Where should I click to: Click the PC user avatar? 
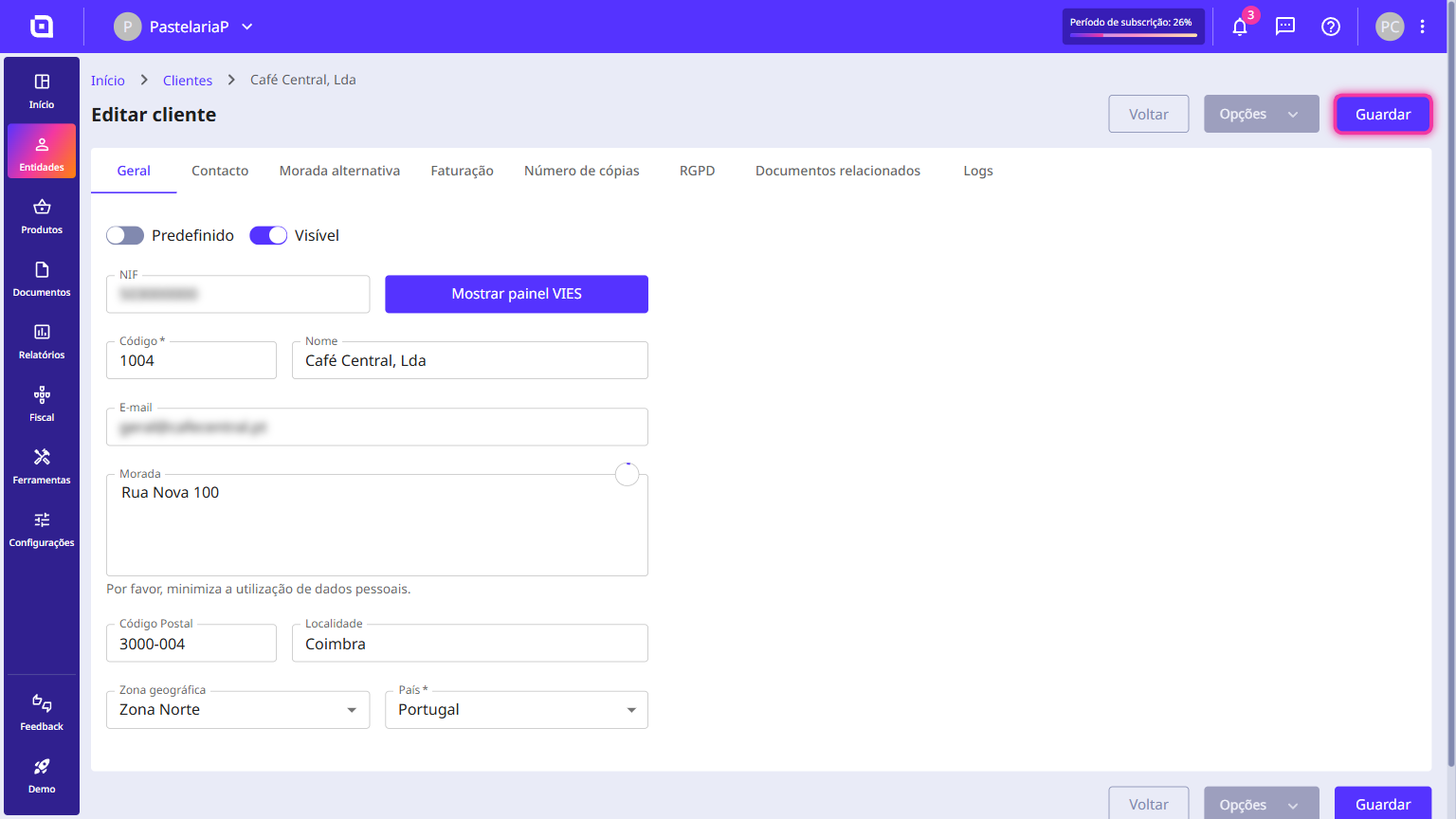click(x=1390, y=27)
